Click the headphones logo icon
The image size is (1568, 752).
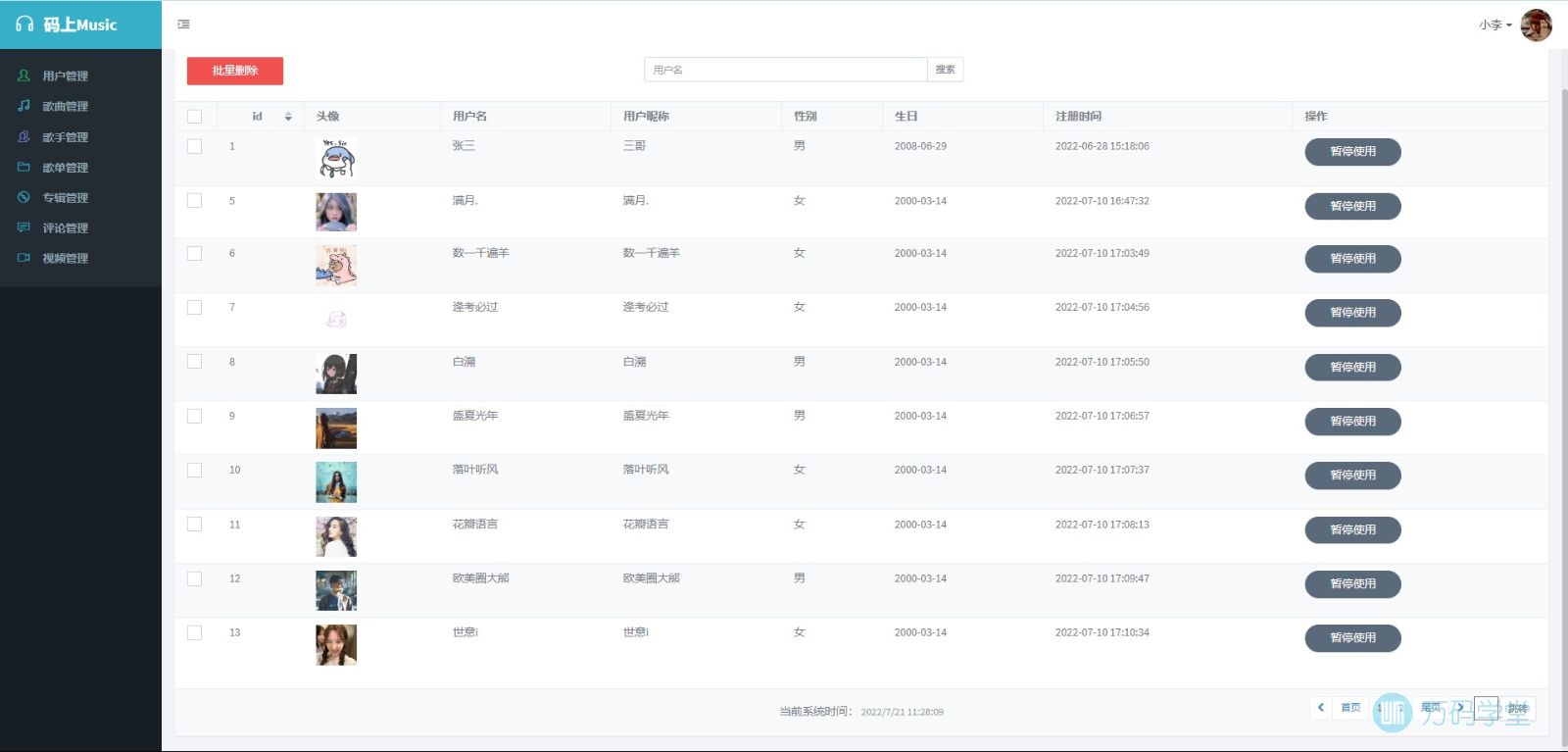coord(24,25)
